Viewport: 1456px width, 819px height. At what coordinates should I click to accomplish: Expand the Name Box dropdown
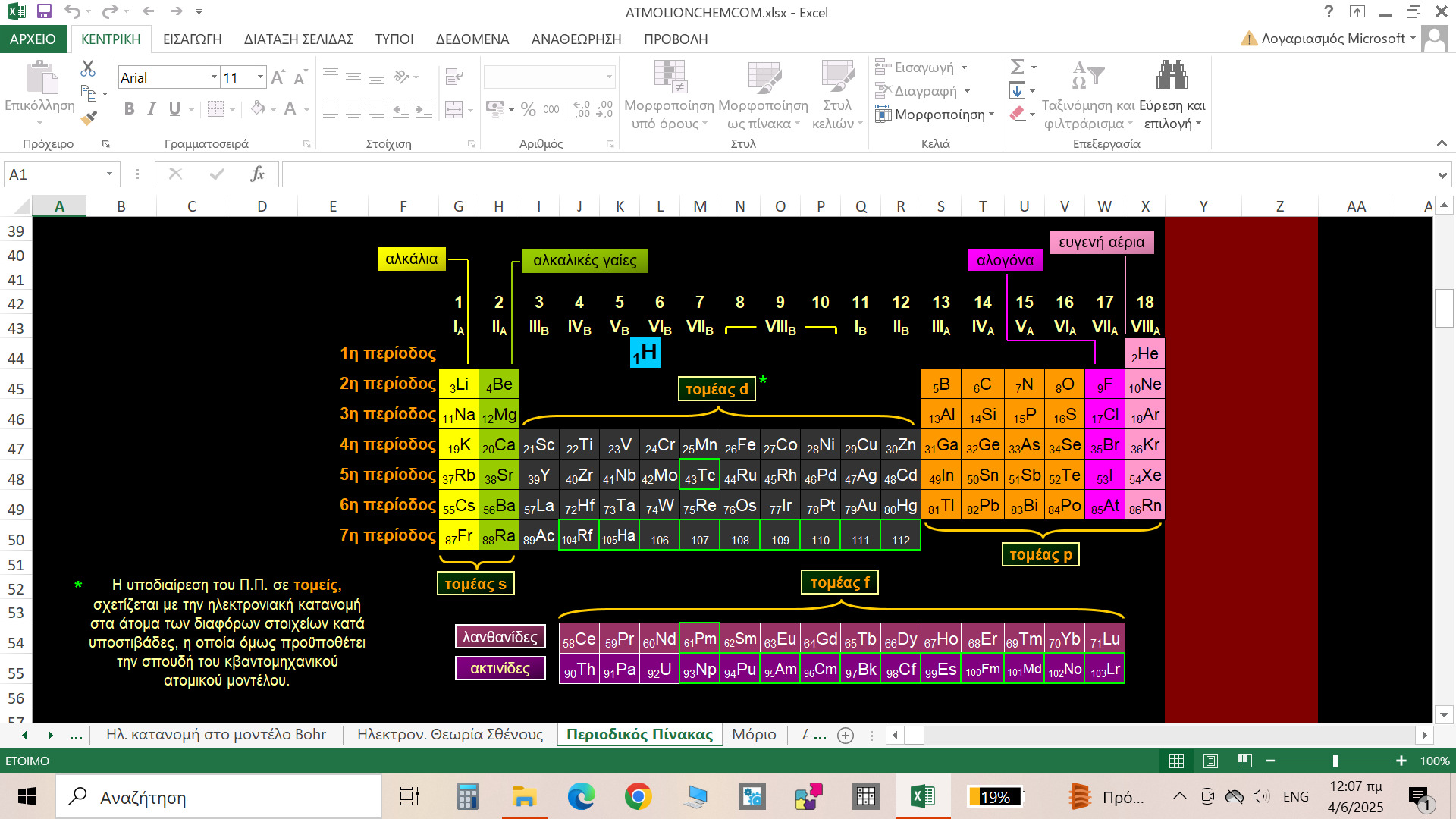109,174
